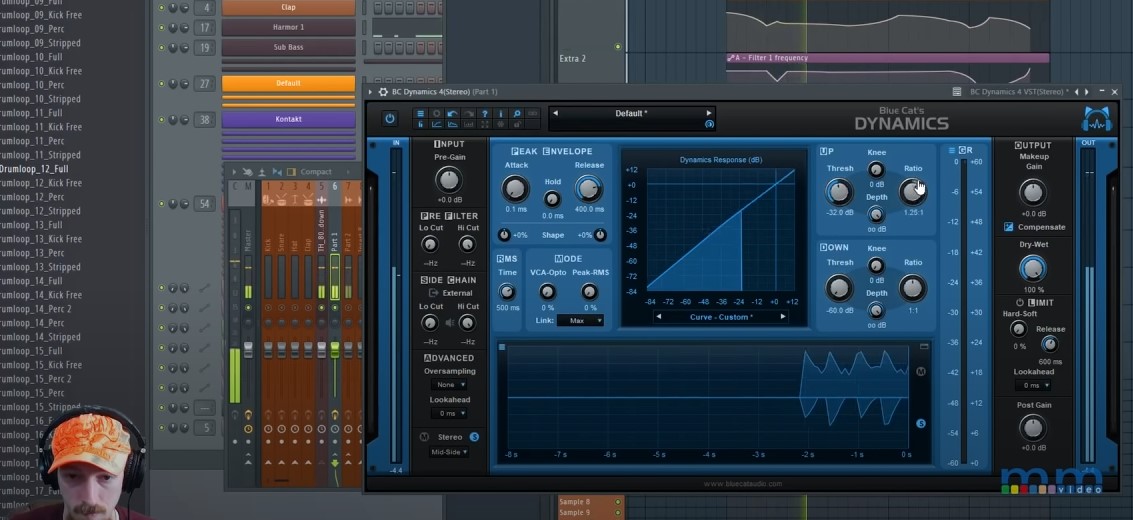The width and height of the screenshot is (1133, 520).
Task: Click the Pre-Gain knob
Action: tap(449, 180)
